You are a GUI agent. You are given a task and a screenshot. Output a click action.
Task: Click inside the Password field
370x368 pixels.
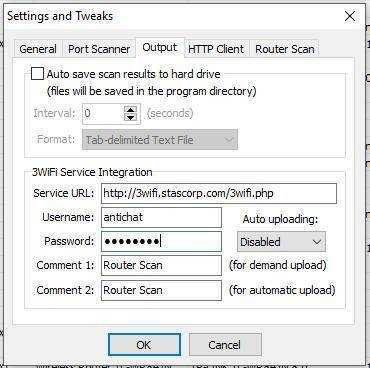tap(161, 241)
